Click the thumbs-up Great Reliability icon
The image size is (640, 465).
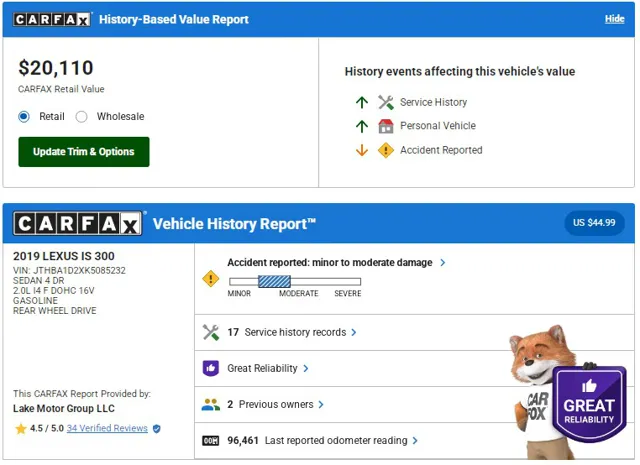click(210, 368)
